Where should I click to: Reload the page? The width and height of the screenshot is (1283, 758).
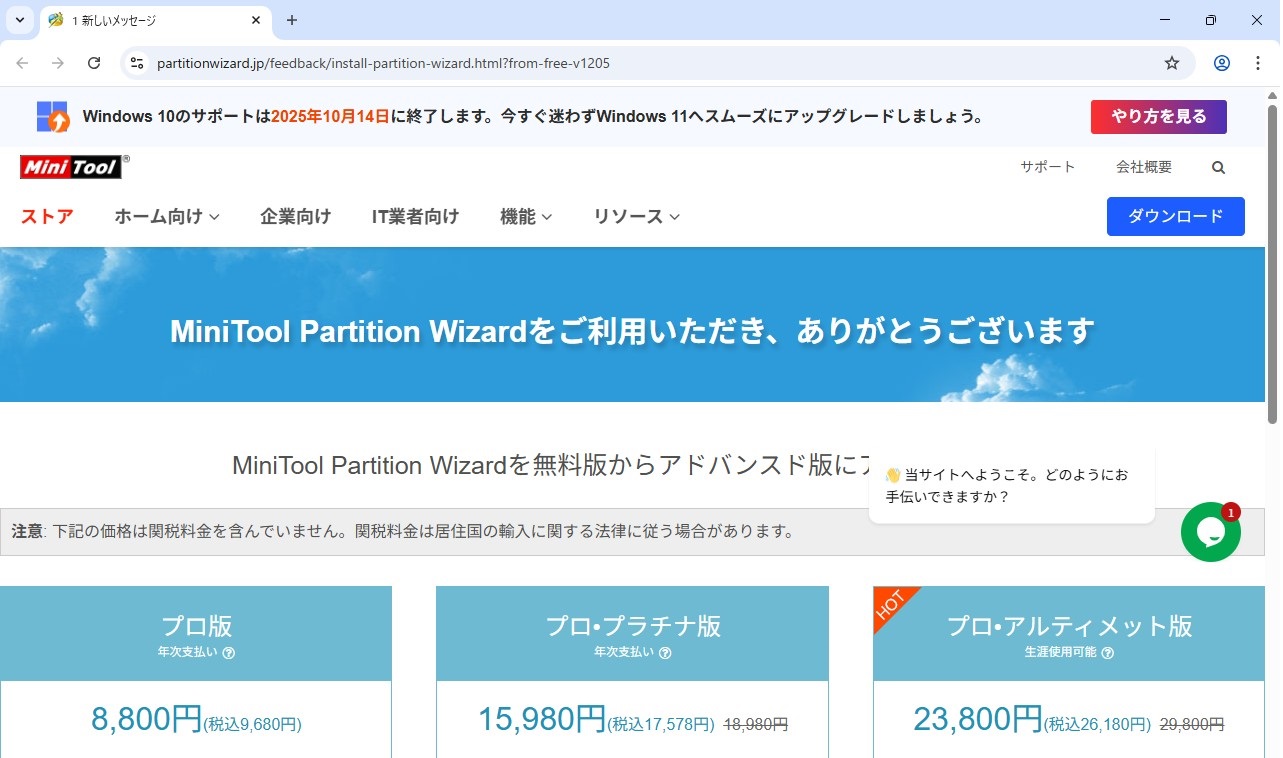94,63
